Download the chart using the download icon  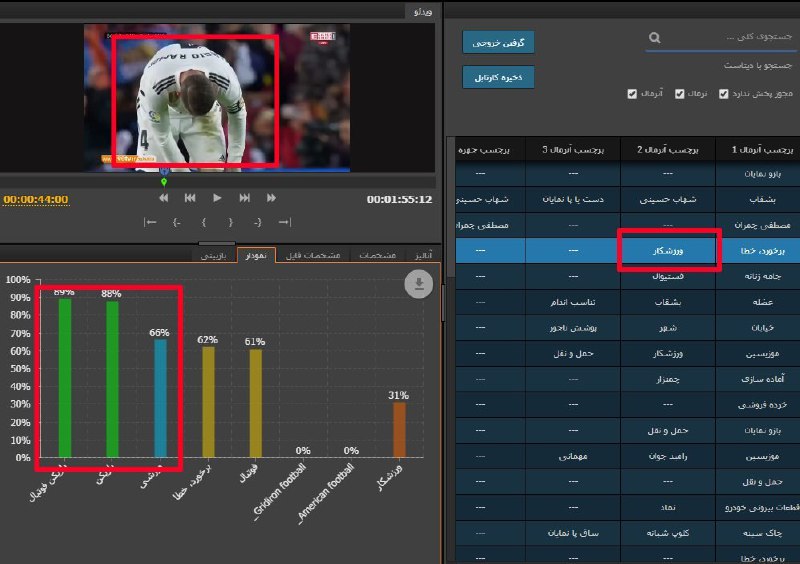[418, 285]
